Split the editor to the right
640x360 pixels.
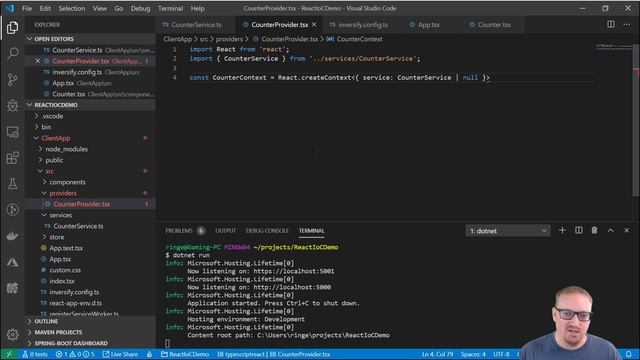[x=611, y=24]
